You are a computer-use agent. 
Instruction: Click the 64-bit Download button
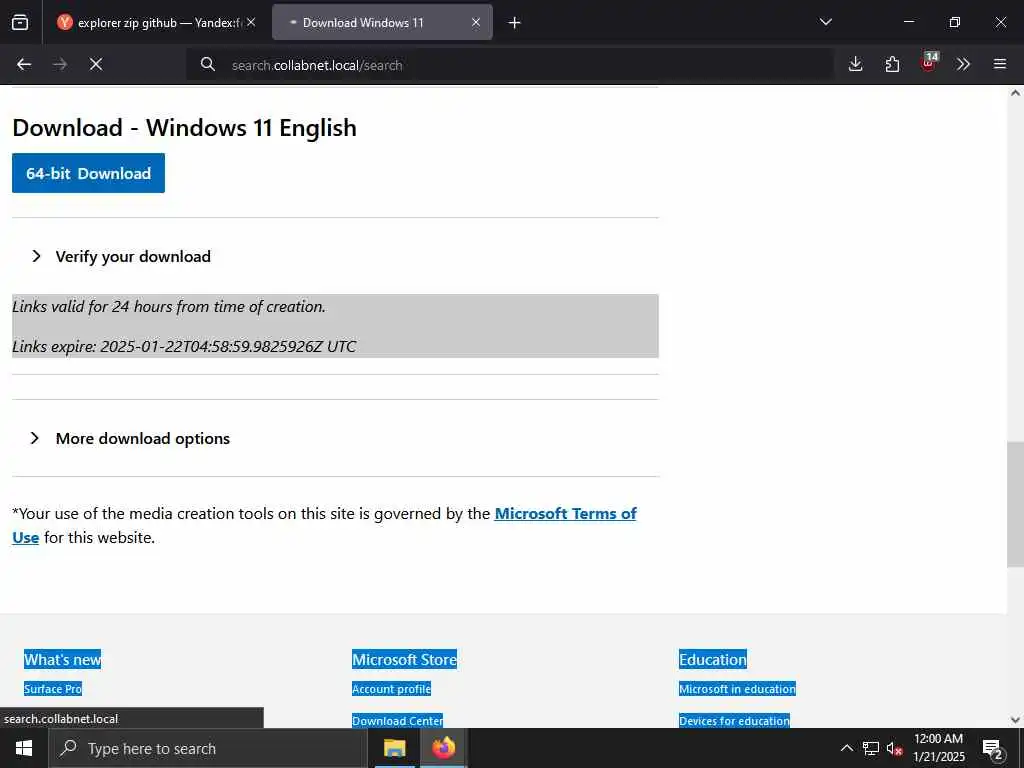pyautogui.click(x=88, y=173)
